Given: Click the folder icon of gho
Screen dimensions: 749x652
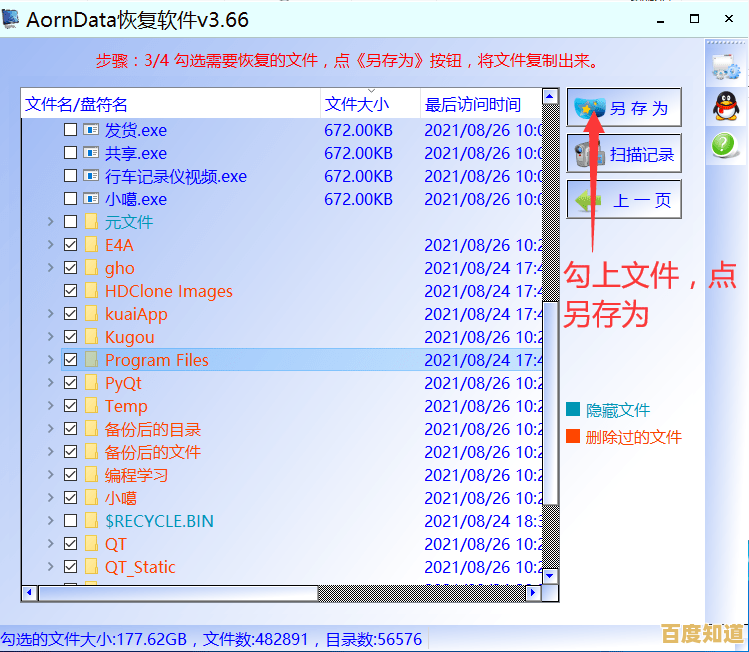Looking at the screenshot, I should (x=91, y=267).
